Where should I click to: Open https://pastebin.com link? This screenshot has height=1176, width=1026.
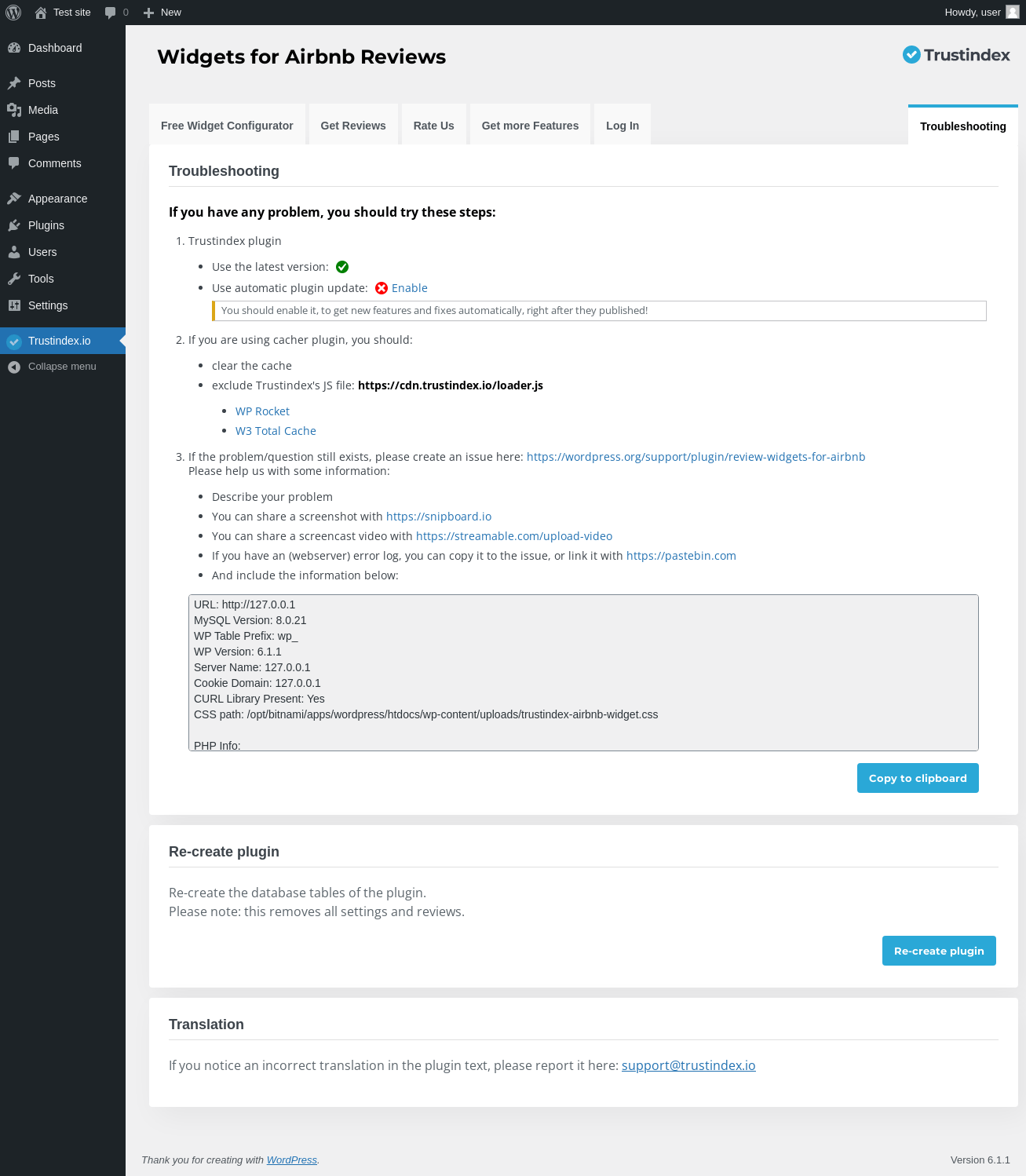click(x=681, y=556)
